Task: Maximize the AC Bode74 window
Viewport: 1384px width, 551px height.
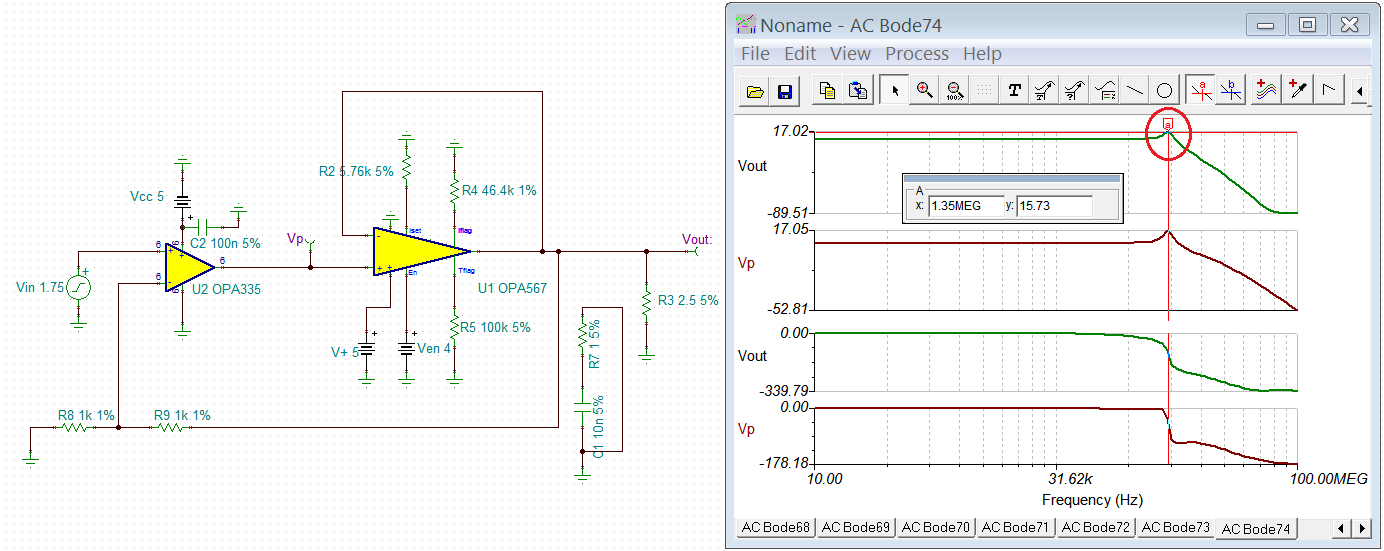Action: click(1307, 24)
